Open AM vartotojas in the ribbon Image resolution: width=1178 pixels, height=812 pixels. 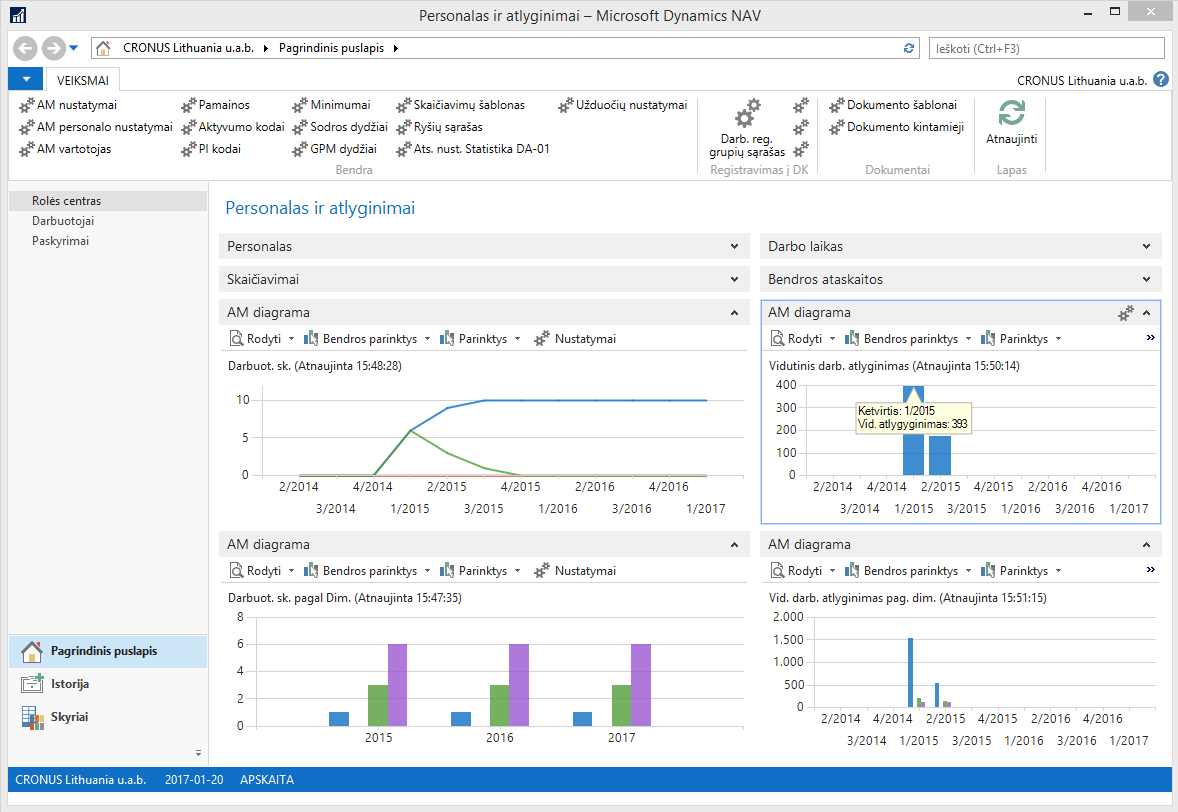pos(65,149)
